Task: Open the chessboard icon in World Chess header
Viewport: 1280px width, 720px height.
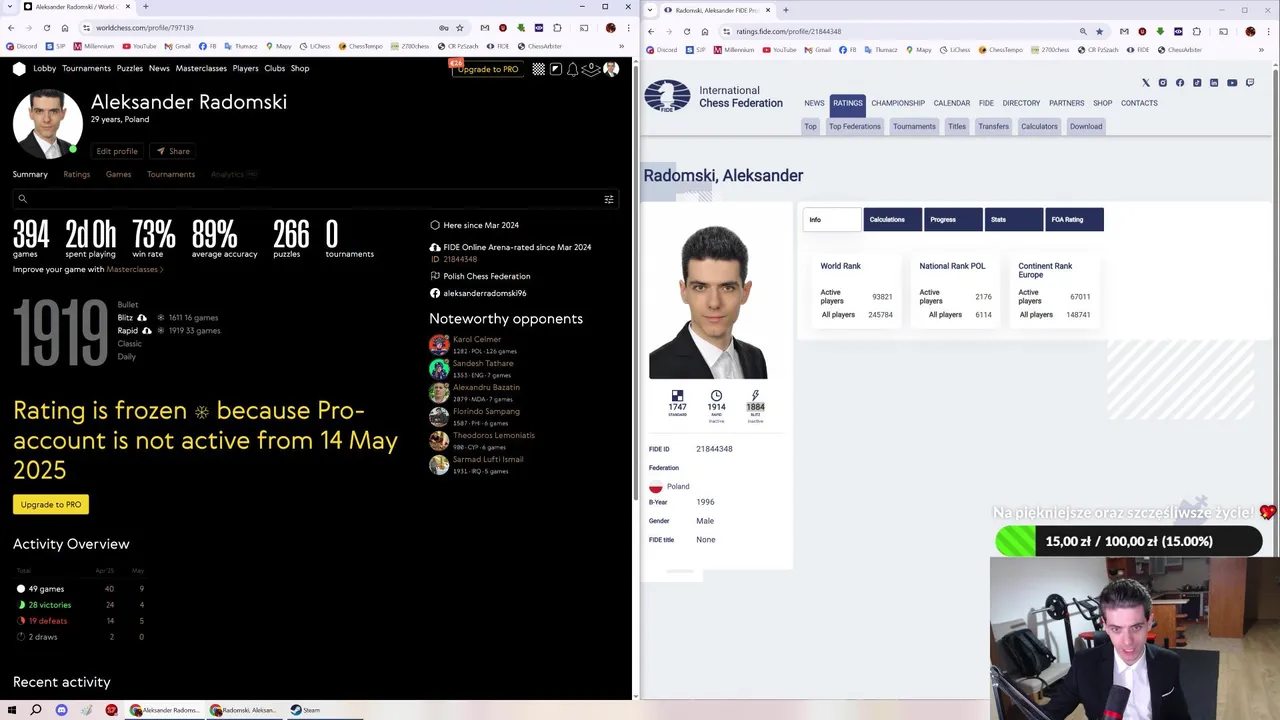Action: pos(539,69)
